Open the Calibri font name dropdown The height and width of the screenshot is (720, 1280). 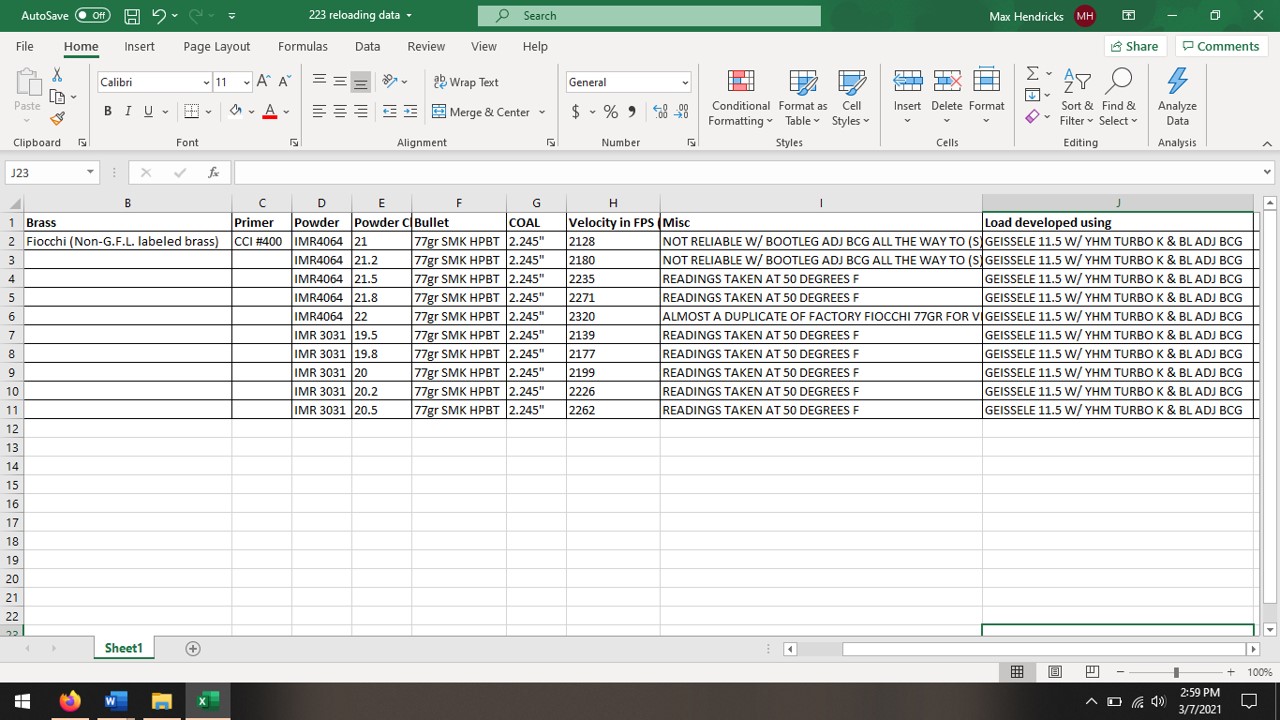206,82
